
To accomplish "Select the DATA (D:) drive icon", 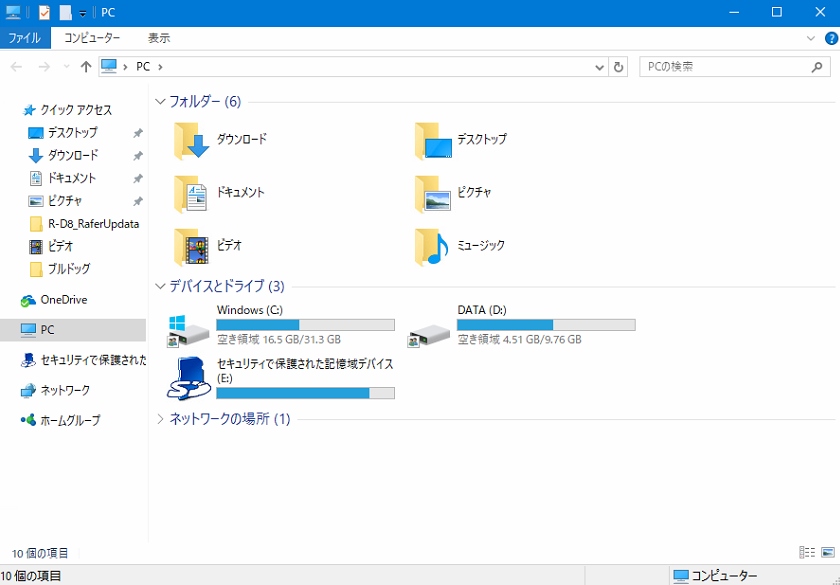I will 428,335.
